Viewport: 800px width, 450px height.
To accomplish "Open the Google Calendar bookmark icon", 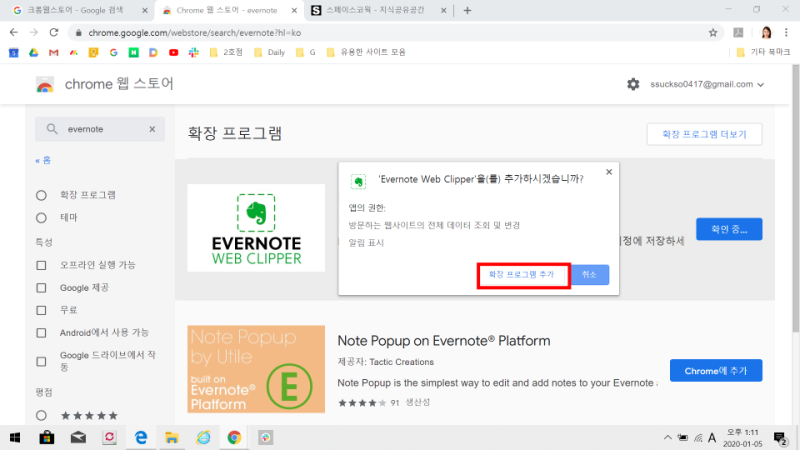I will tap(14, 53).
